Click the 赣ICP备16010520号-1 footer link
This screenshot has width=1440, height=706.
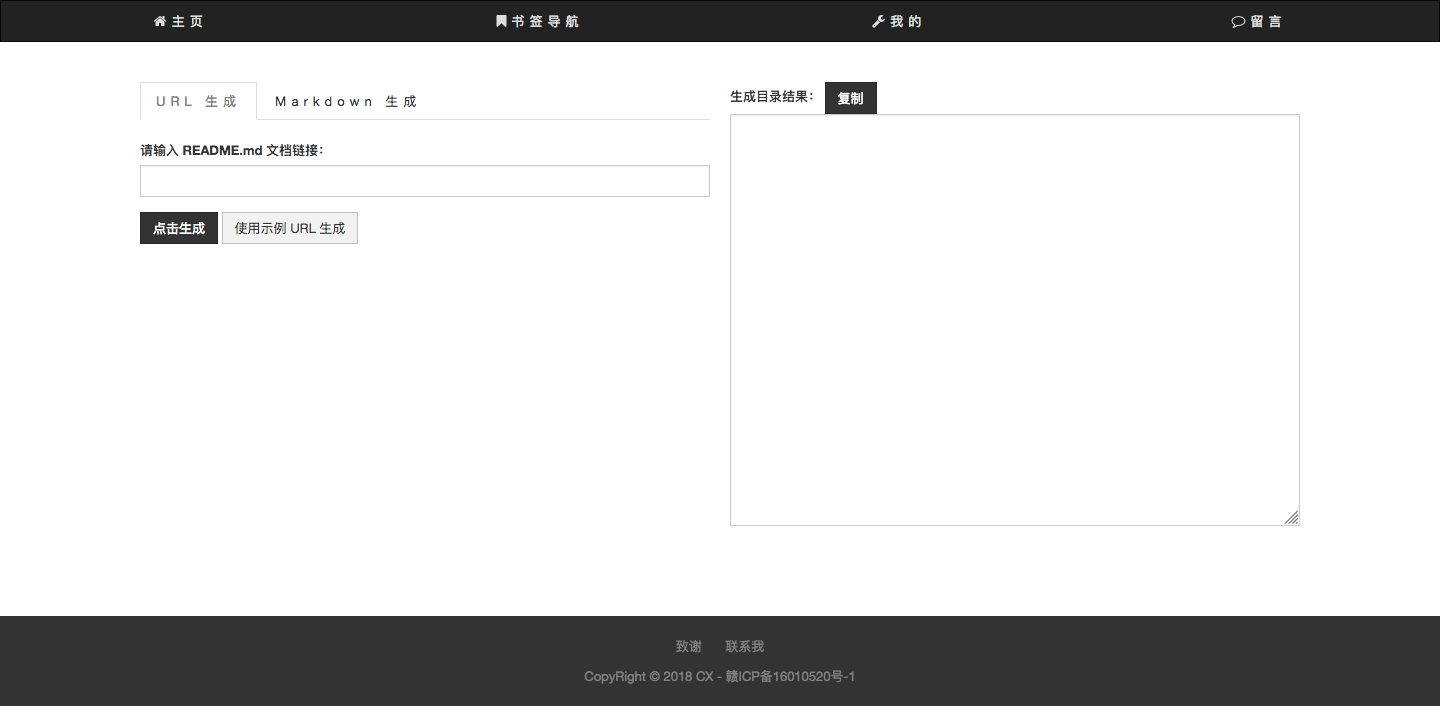click(790, 677)
